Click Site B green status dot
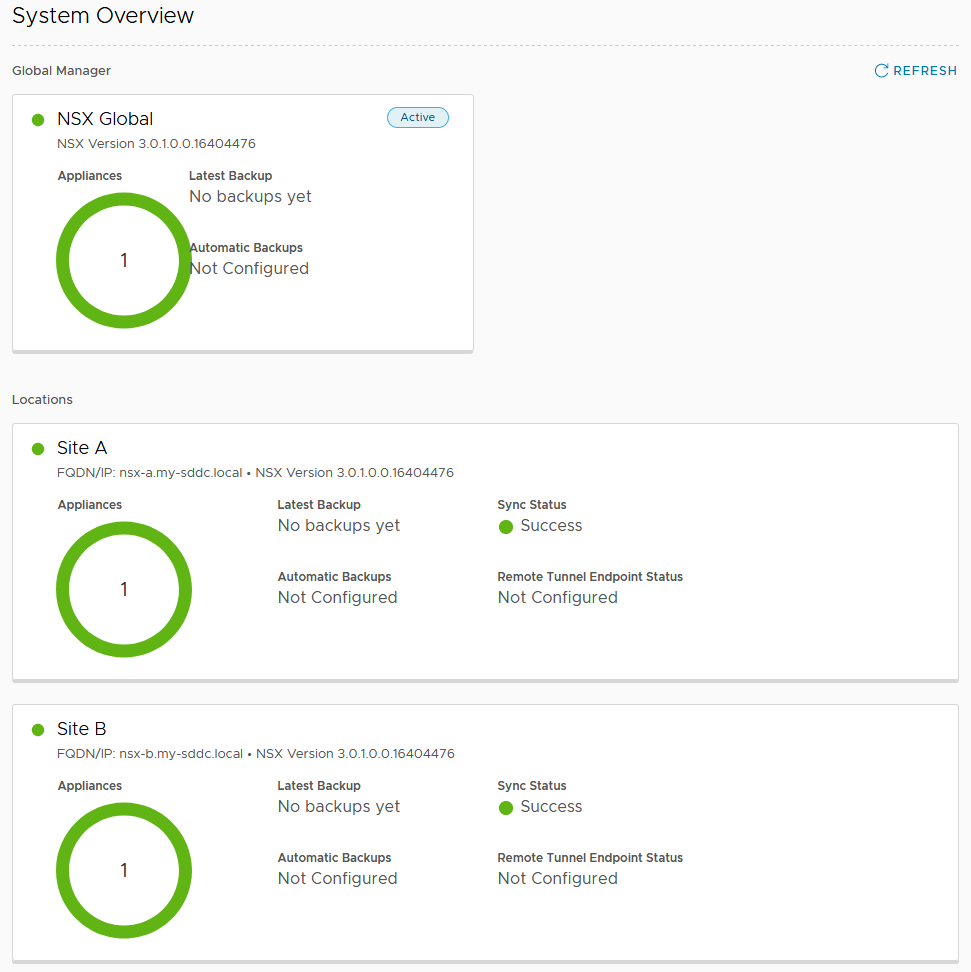This screenshot has width=971, height=972. click(38, 730)
